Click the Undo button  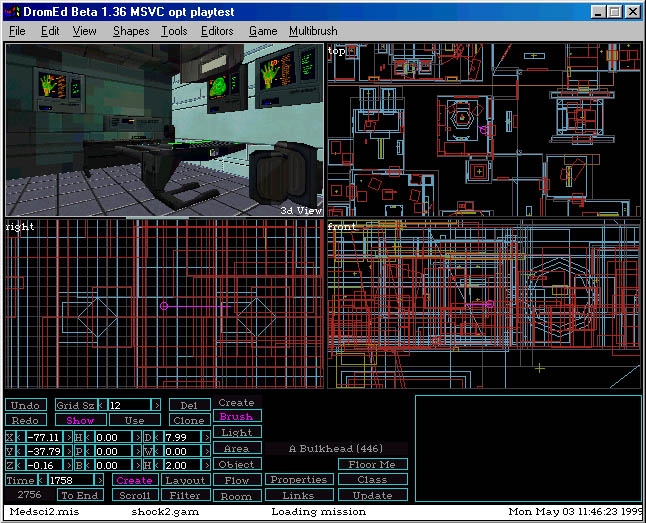[x=26, y=405]
